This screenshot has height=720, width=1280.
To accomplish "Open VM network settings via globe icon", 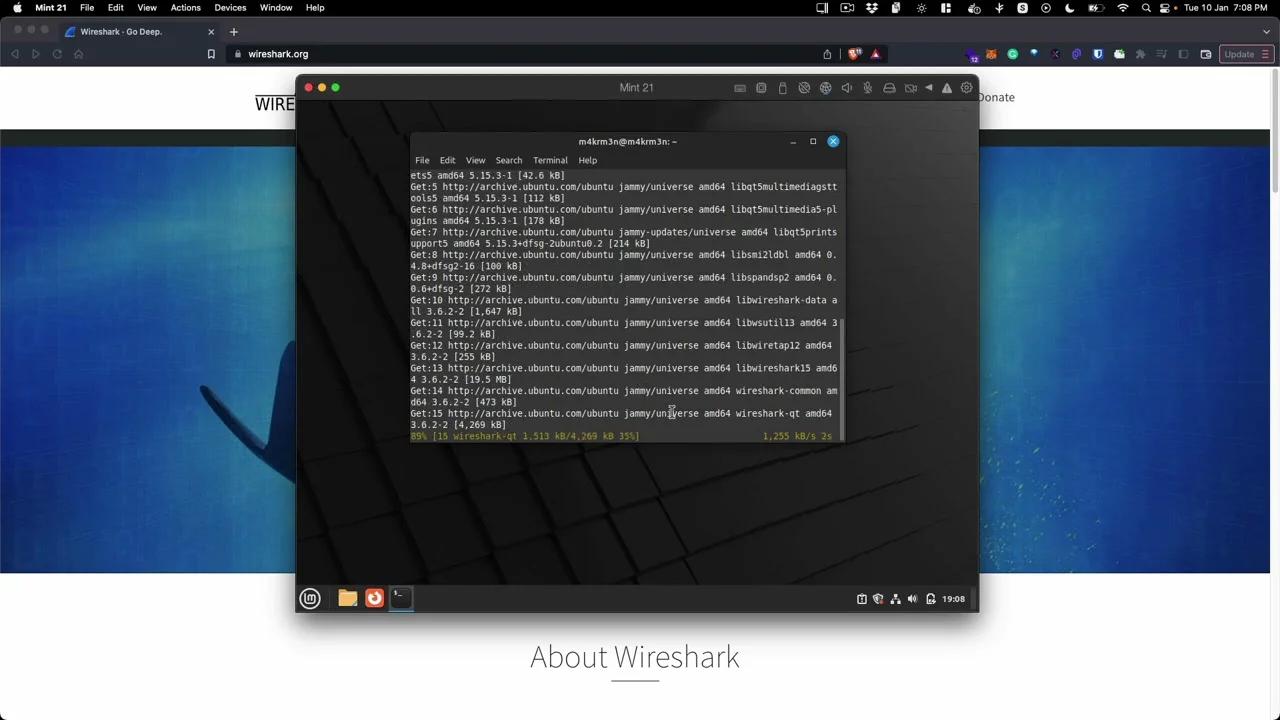I will click(x=826, y=88).
